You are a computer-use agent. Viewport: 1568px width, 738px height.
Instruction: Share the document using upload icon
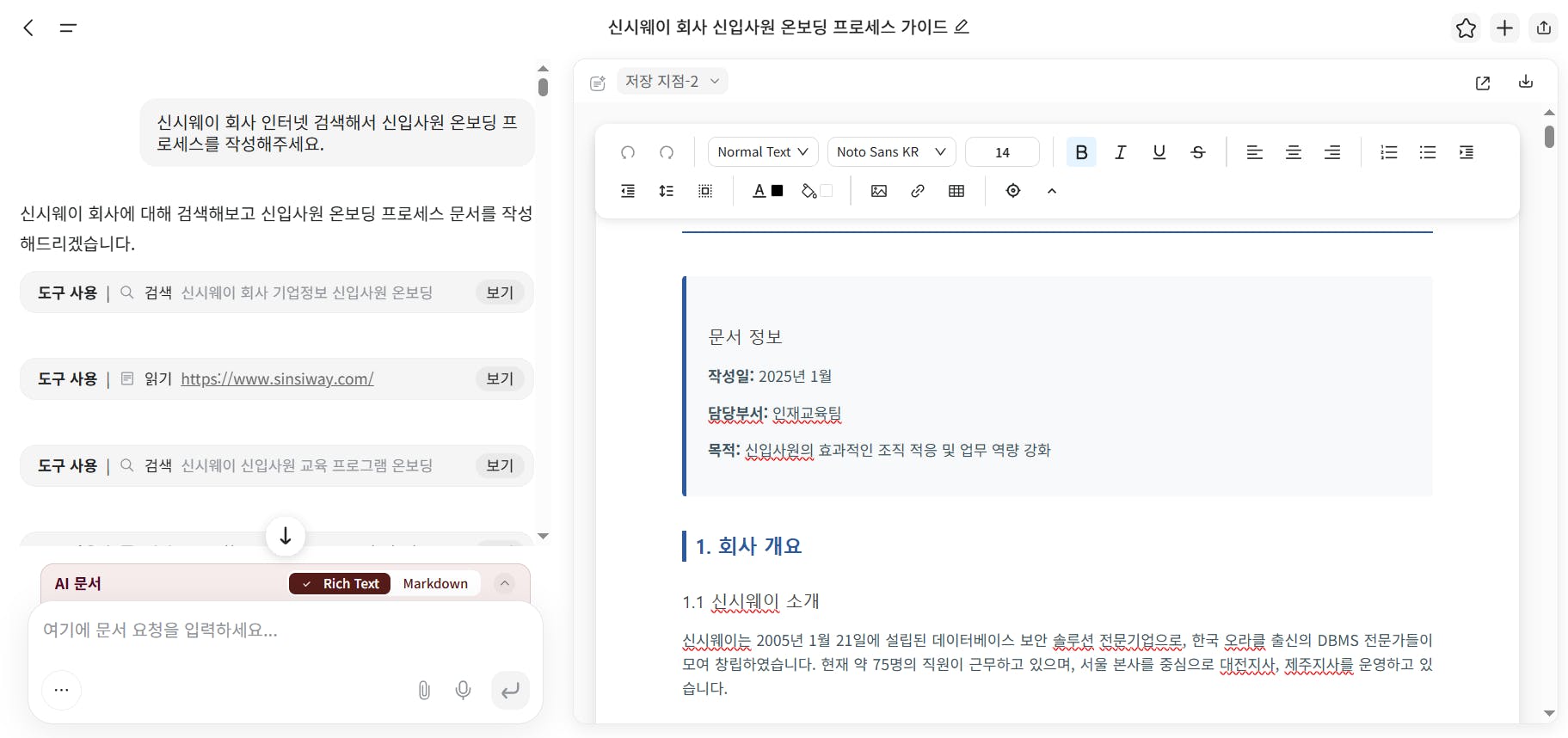coord(1544,28)
